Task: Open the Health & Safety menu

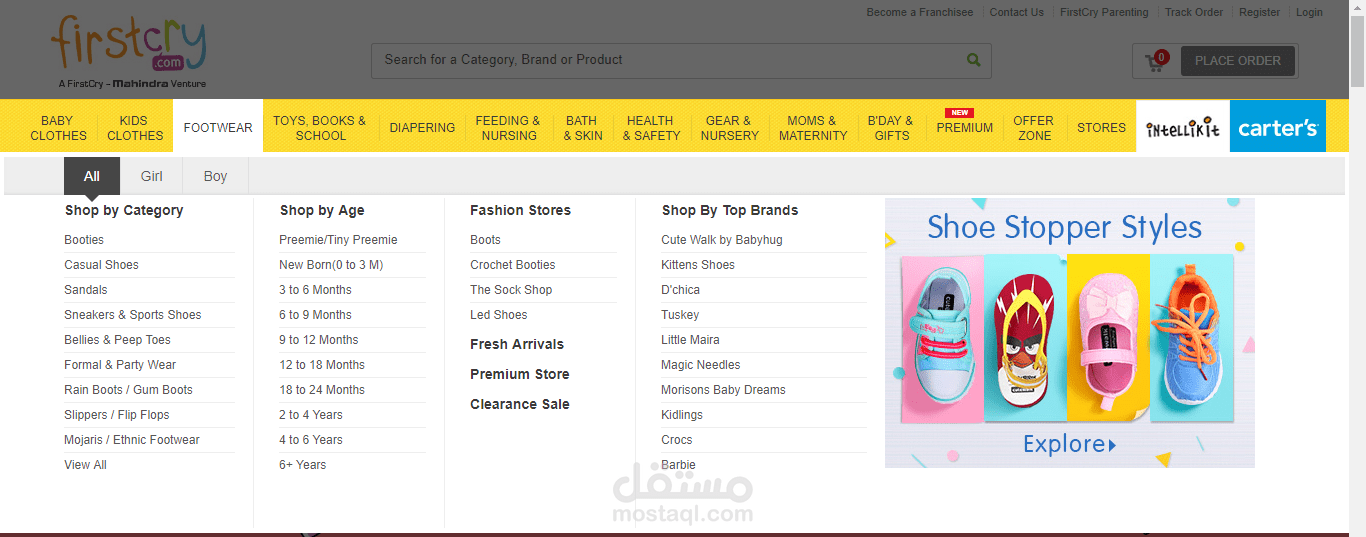Action: pos(651,128)
